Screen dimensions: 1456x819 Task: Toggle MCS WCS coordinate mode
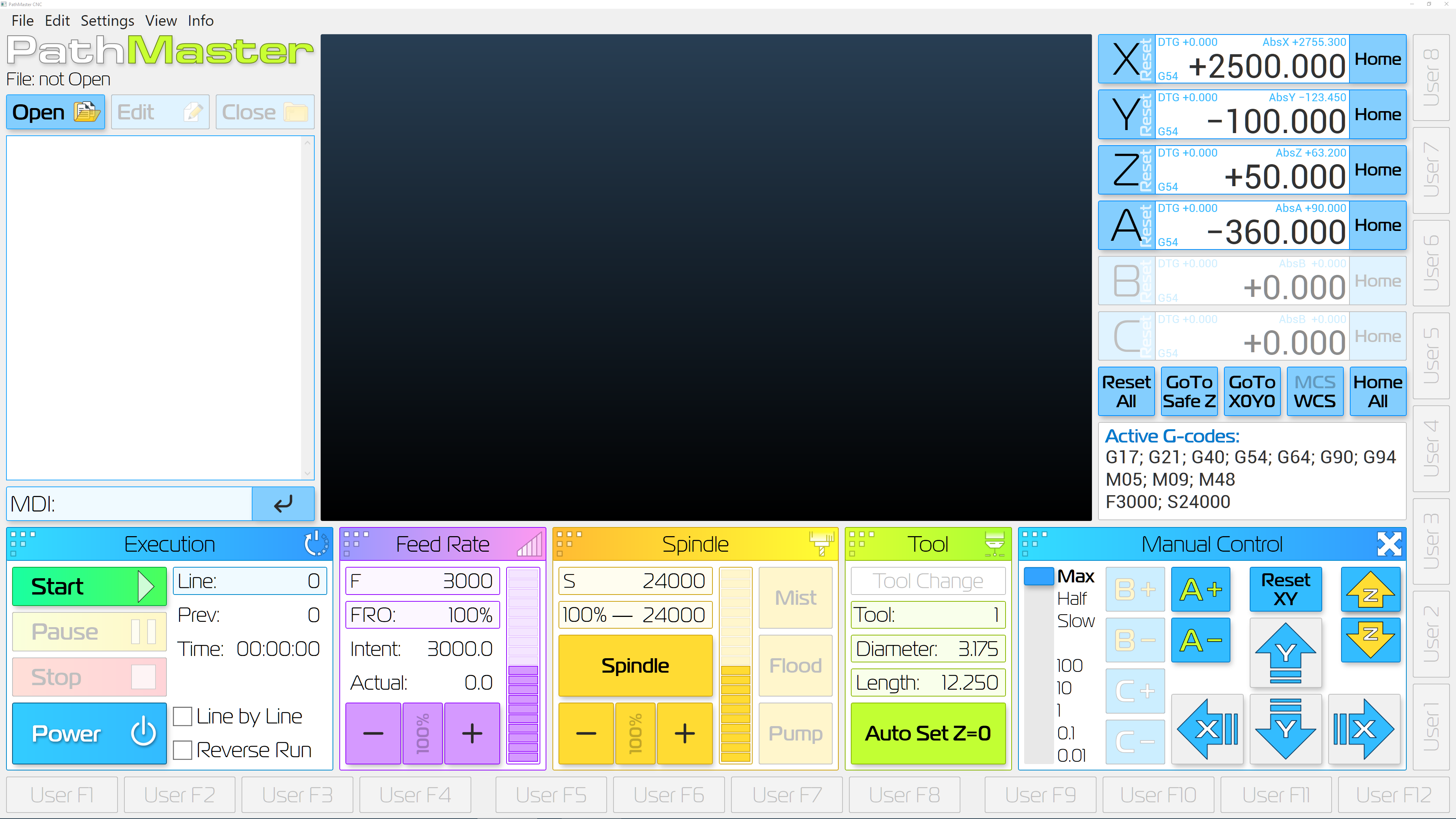[1315, 391]
